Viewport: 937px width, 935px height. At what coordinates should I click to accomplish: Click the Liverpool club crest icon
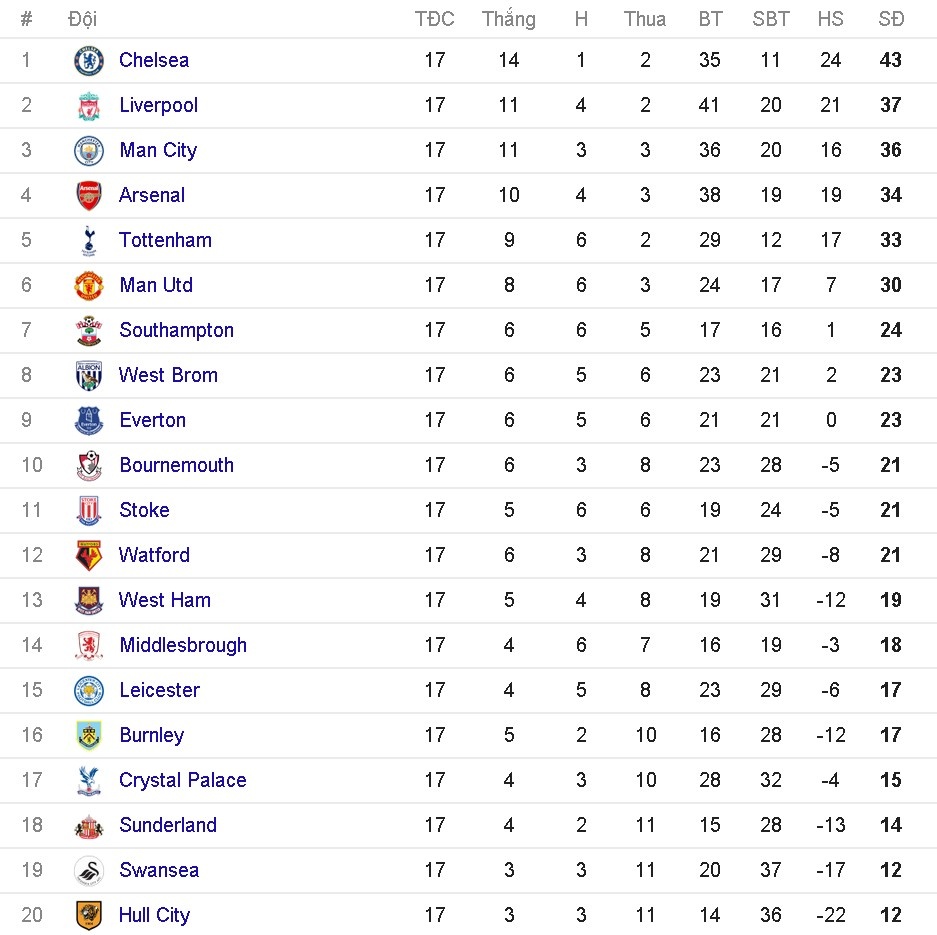point(89,106)
